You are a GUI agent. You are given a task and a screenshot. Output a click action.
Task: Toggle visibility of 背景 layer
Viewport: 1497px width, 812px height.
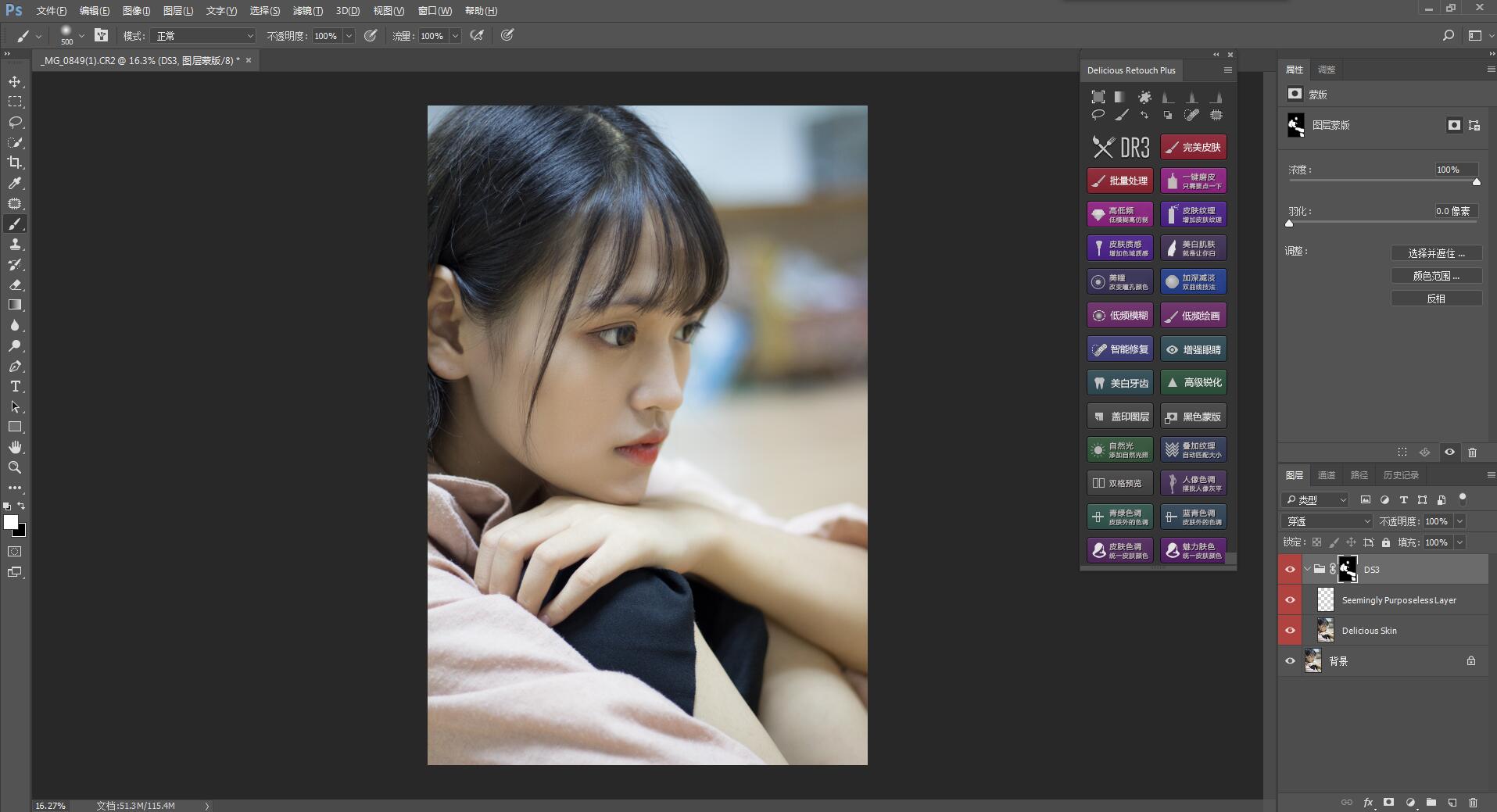tap(1290, 661)
